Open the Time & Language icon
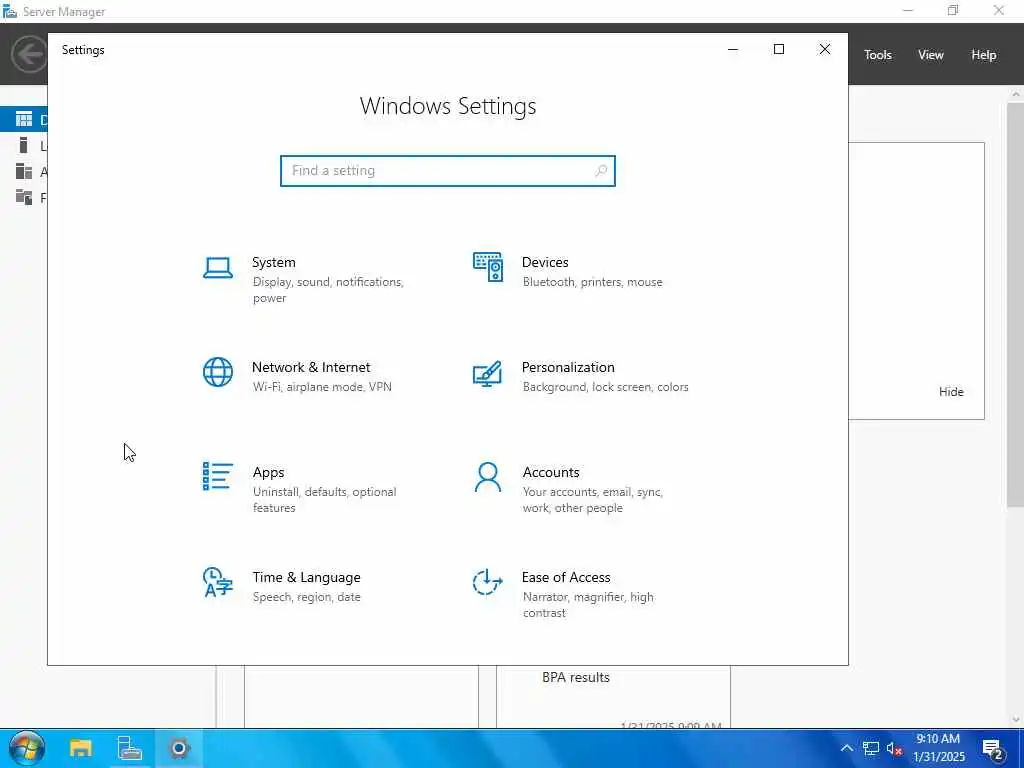The width and height of the screenshot is (1024, 768). coord(217,583)
